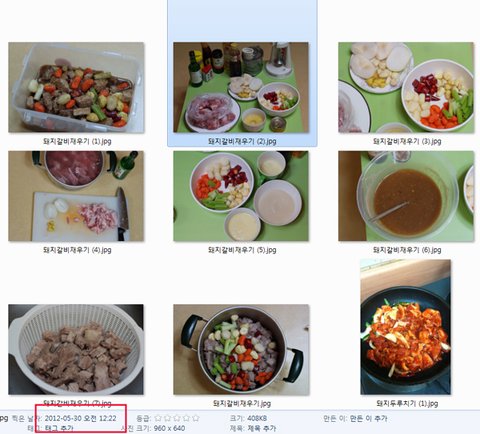Click the 만든 이 추가 author field

click(x=368, y=418)
